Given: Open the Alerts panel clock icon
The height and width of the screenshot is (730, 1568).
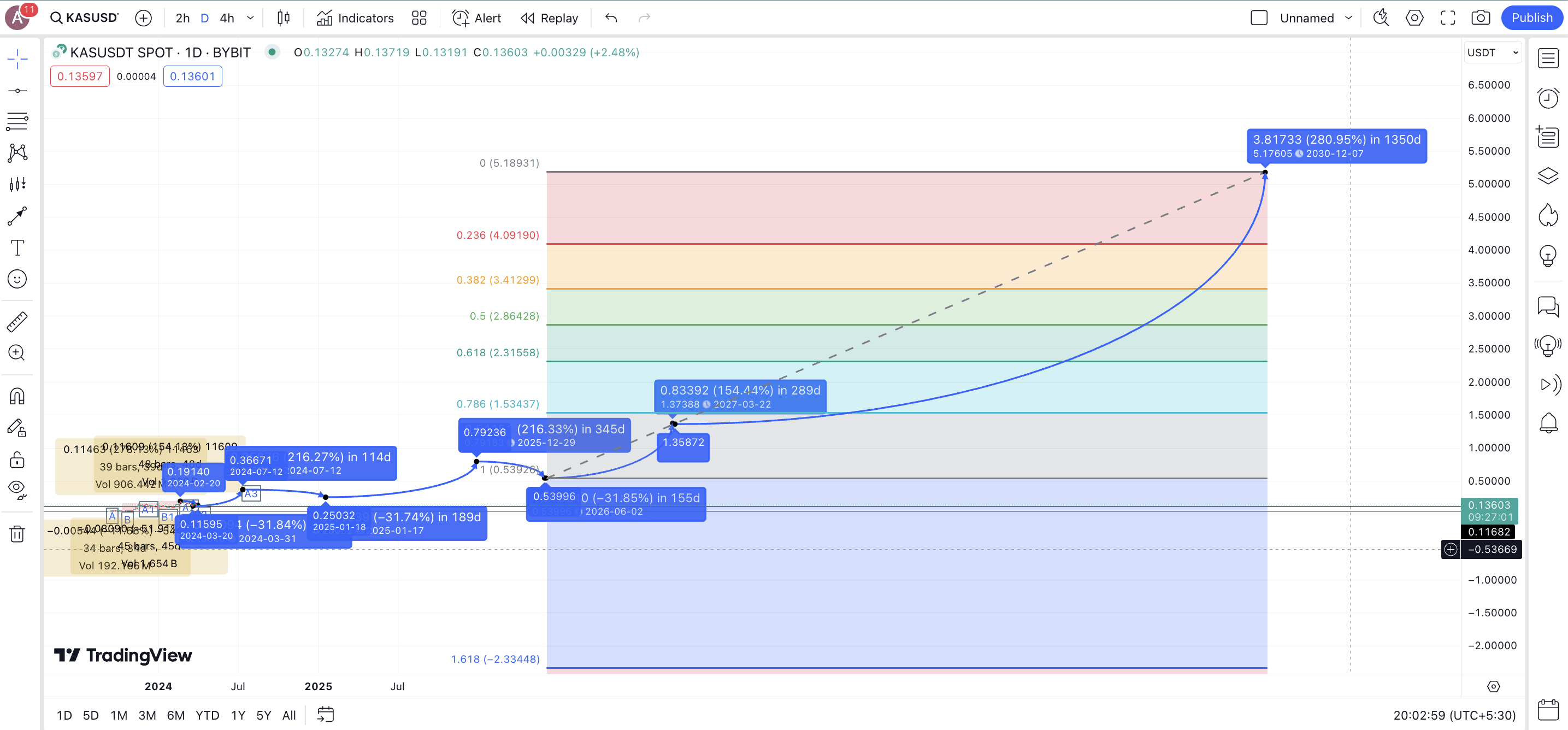Looking at the screenshot, I should (1548, 97).
